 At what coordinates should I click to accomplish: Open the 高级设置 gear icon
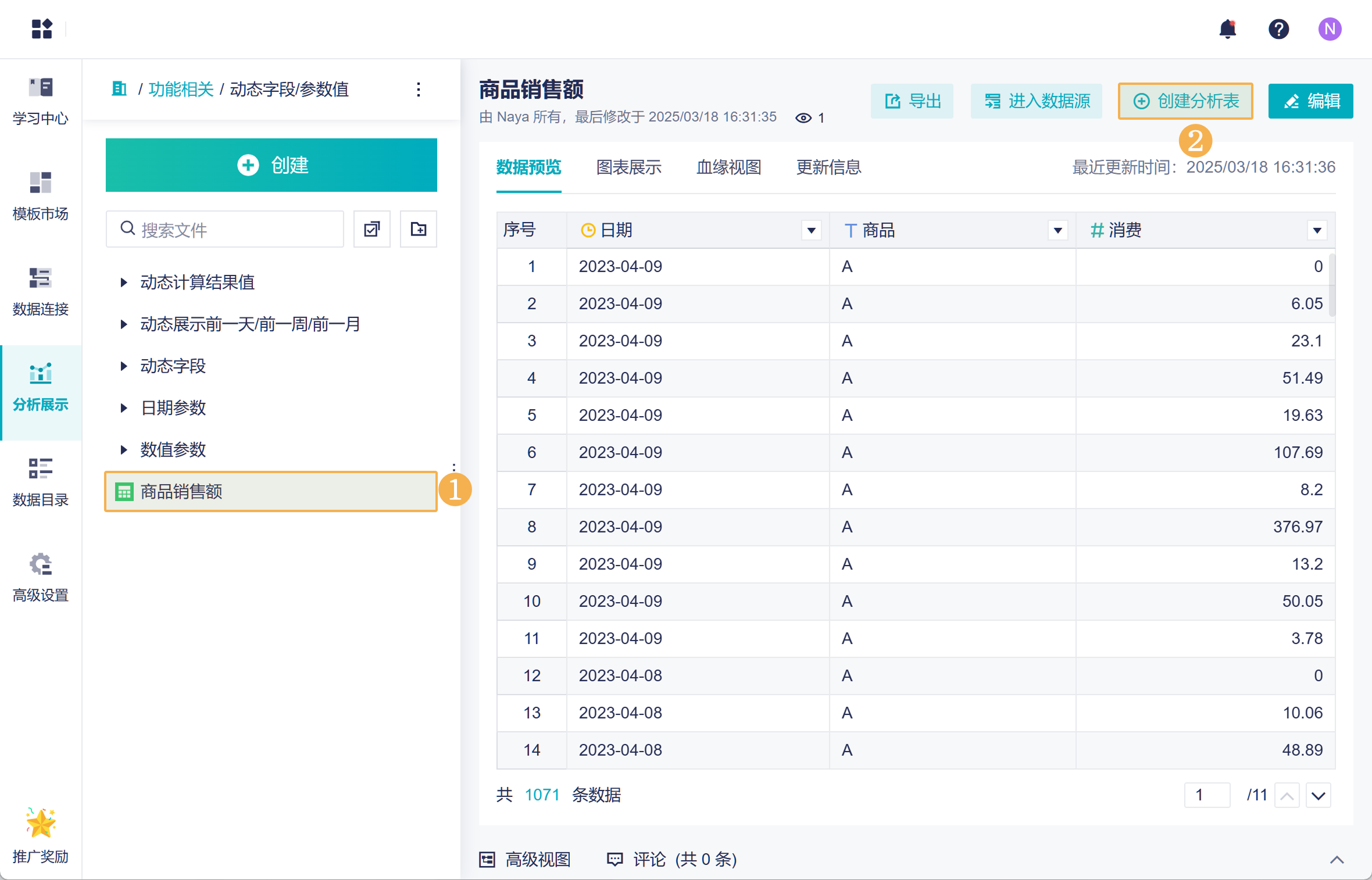(x=41, y=564)
